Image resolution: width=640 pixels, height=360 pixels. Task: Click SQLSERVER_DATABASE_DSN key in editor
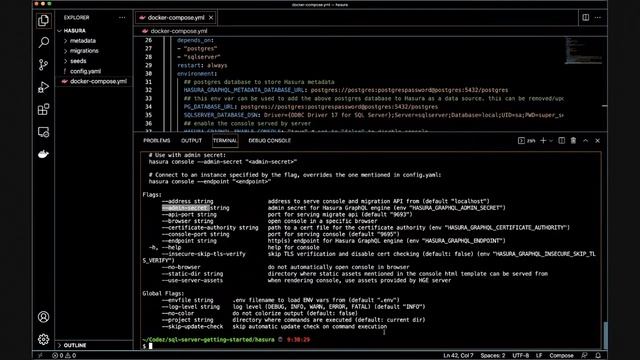click(221, 115)
